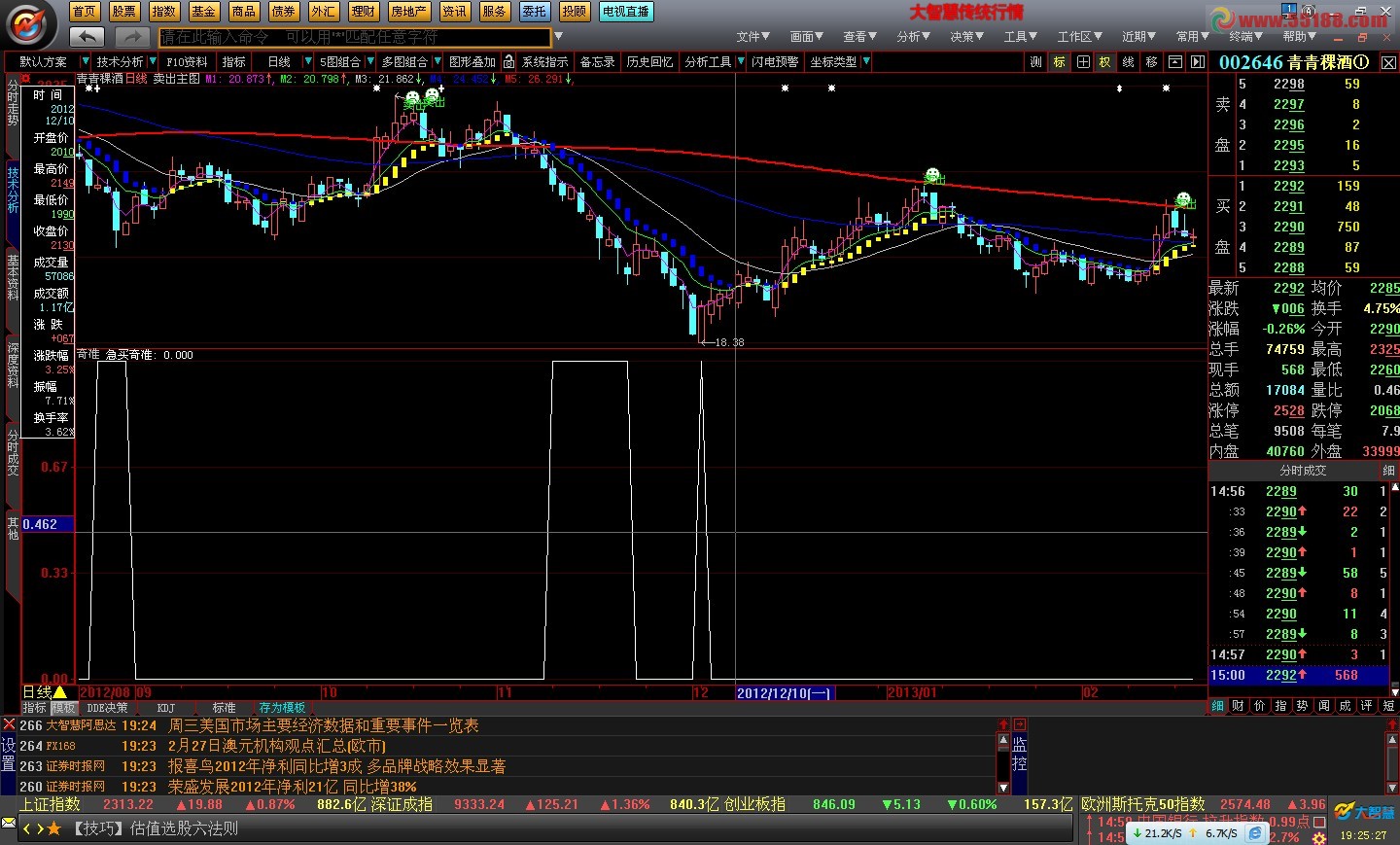Open the 决策 menu

[966, 37]
